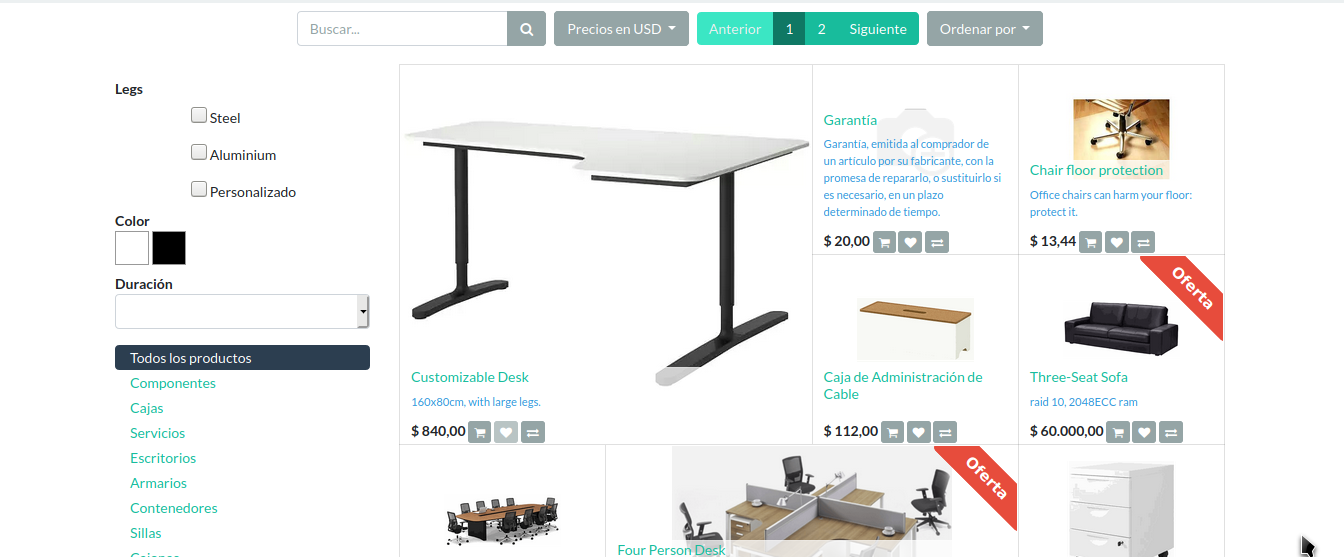This screenshot has width=1344, height=557.
Task: Open the Precios en USD dropdown
Action: (x=621, y=29)
